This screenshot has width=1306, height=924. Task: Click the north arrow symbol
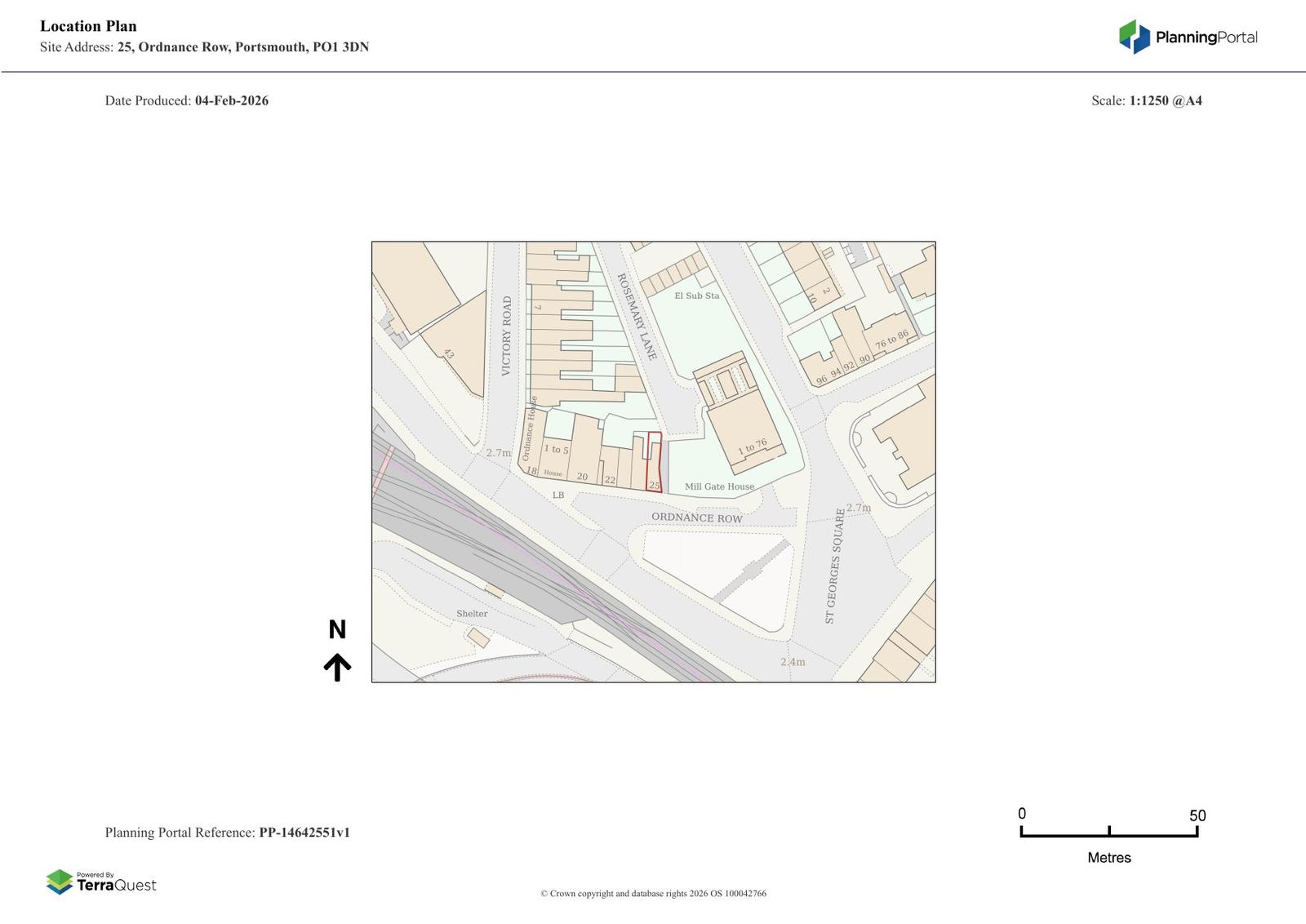click(337, 667)
